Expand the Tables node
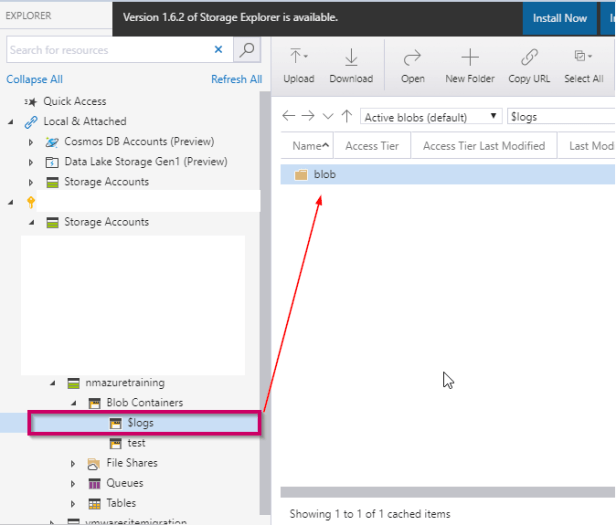This screenshot has width=616, height=525. [x=73, y=504]
